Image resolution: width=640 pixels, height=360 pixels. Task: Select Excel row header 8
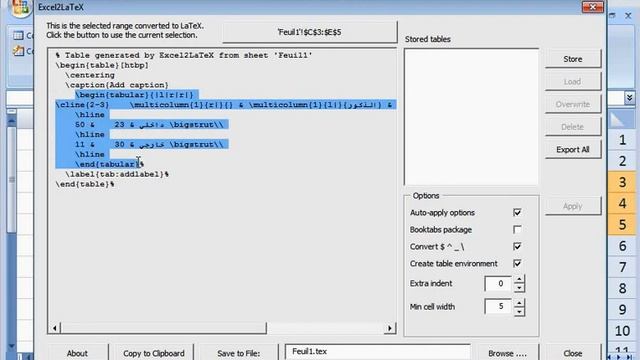pos(622,289)
